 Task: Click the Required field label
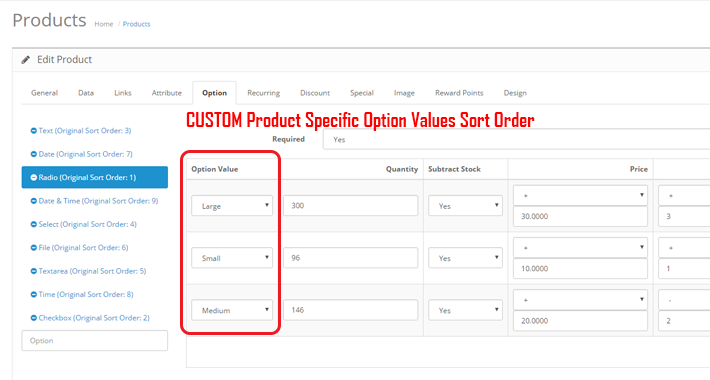tap(288, 139)
